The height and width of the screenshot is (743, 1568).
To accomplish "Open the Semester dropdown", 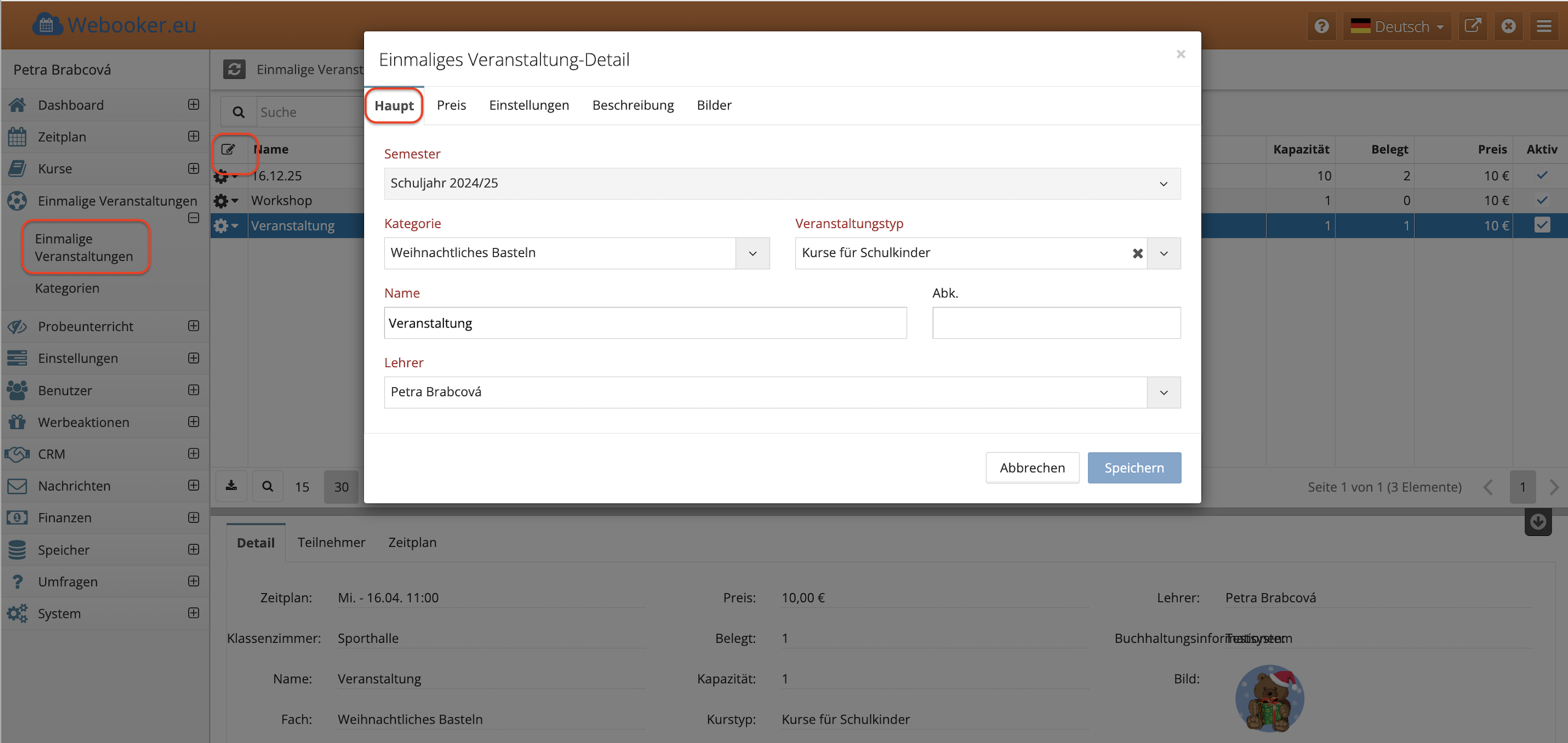I will 1162,184.
